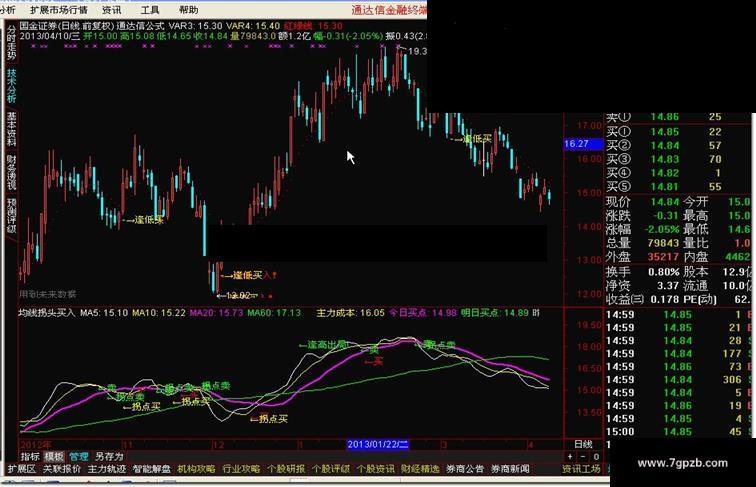Click the highlighted date 2013/01/22/二 on timeline

[378, 444]
